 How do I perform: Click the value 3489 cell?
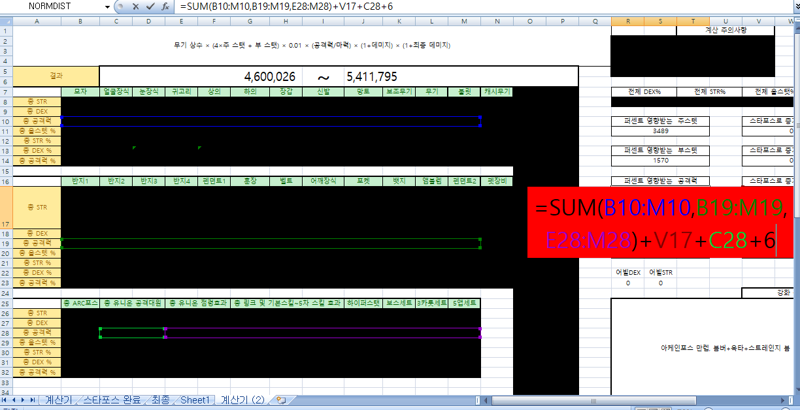coord(660,131)
